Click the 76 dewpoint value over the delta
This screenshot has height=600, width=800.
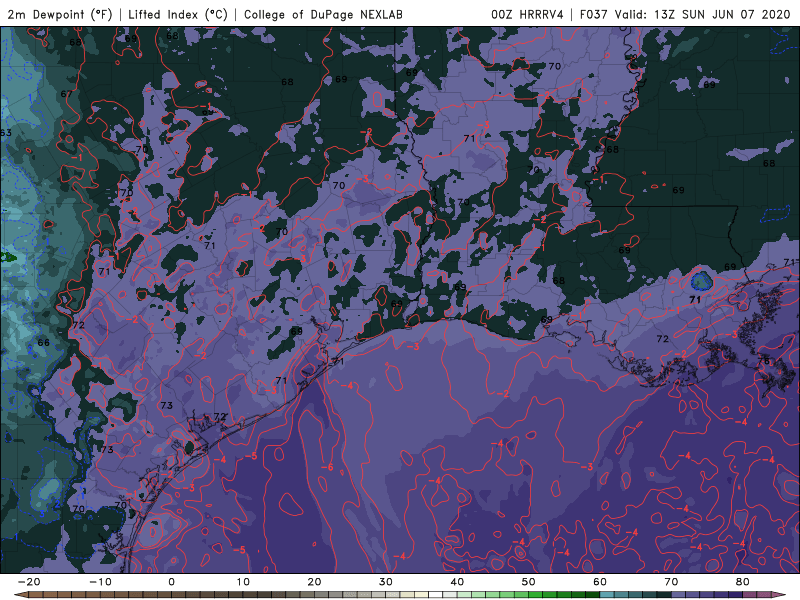763,361
